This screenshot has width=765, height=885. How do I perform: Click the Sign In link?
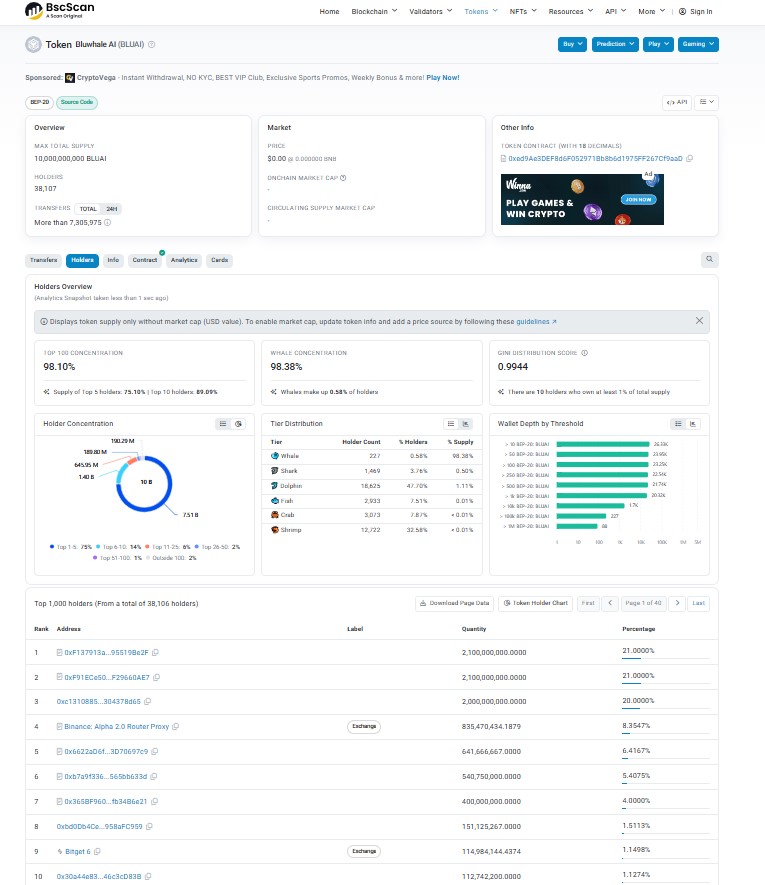[x=696, y=11]
